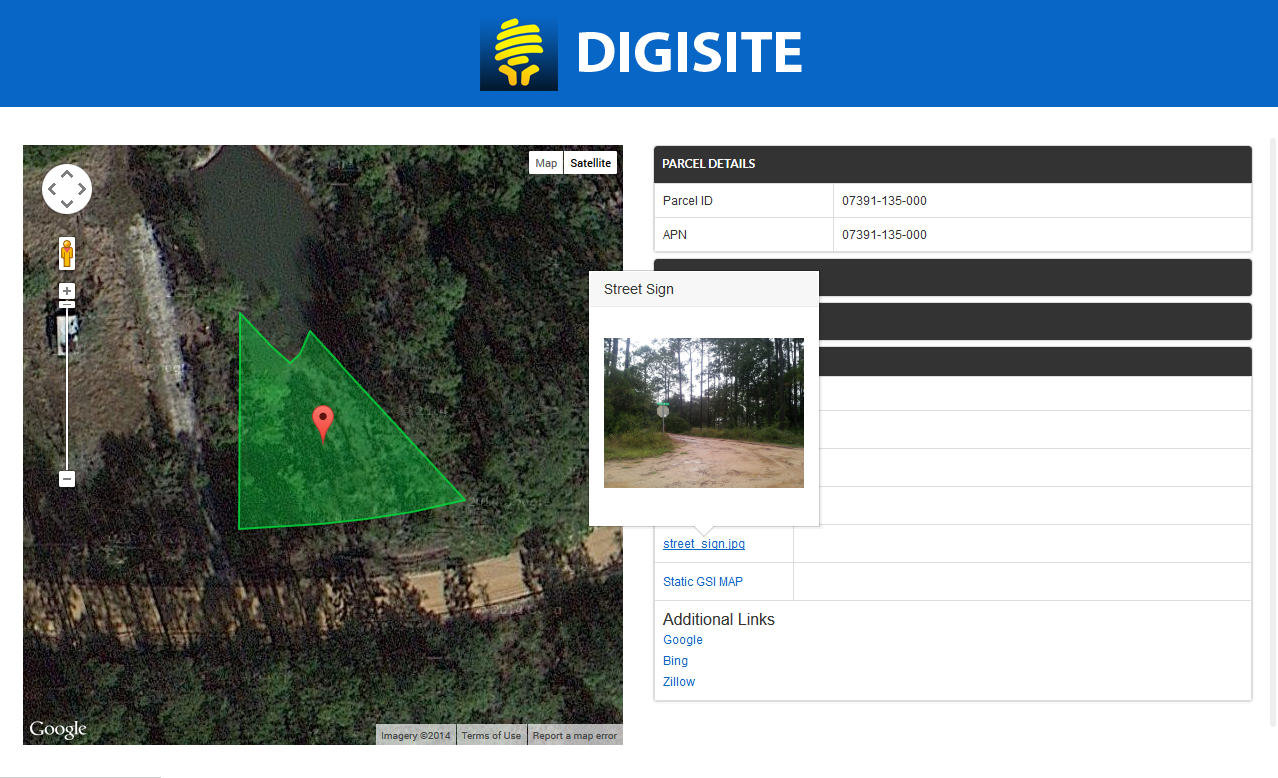This screenshot has width=1278, height=778.
Task: Switch map to Satellite view
Action: click(x=590, y=163)
